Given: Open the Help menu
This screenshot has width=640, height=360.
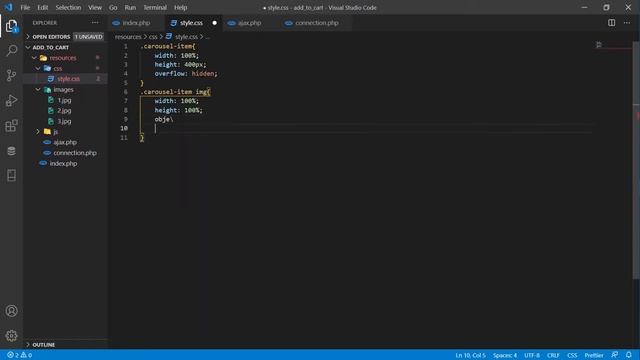Looking at the screenshot, I should tap(180, 7).
